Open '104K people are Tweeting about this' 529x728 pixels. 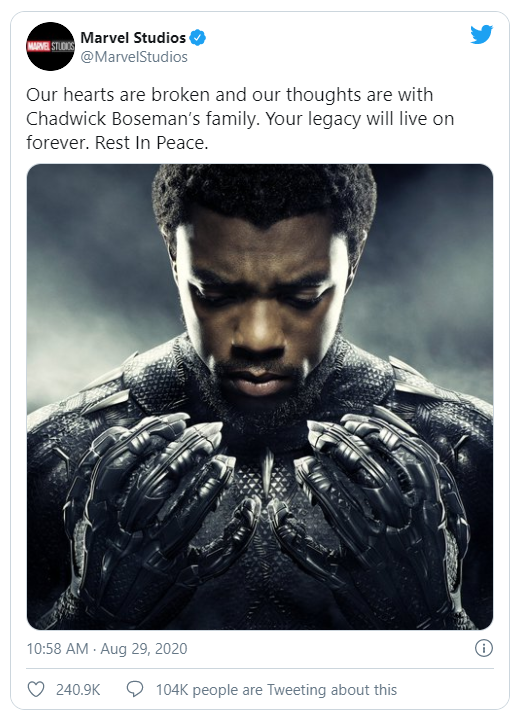pos(276,690)
